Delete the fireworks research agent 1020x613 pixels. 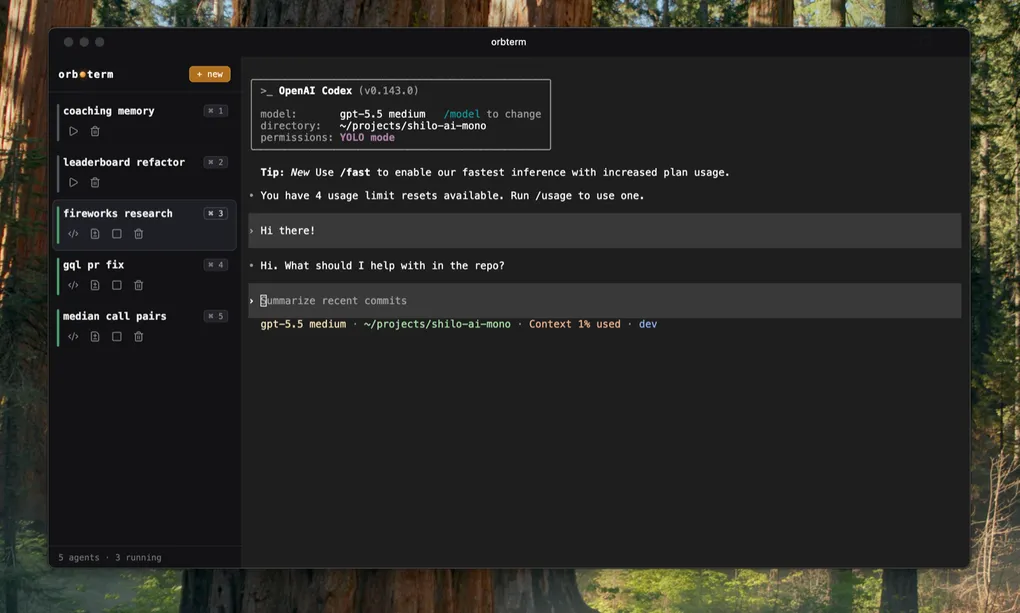(x=139, y=234)
